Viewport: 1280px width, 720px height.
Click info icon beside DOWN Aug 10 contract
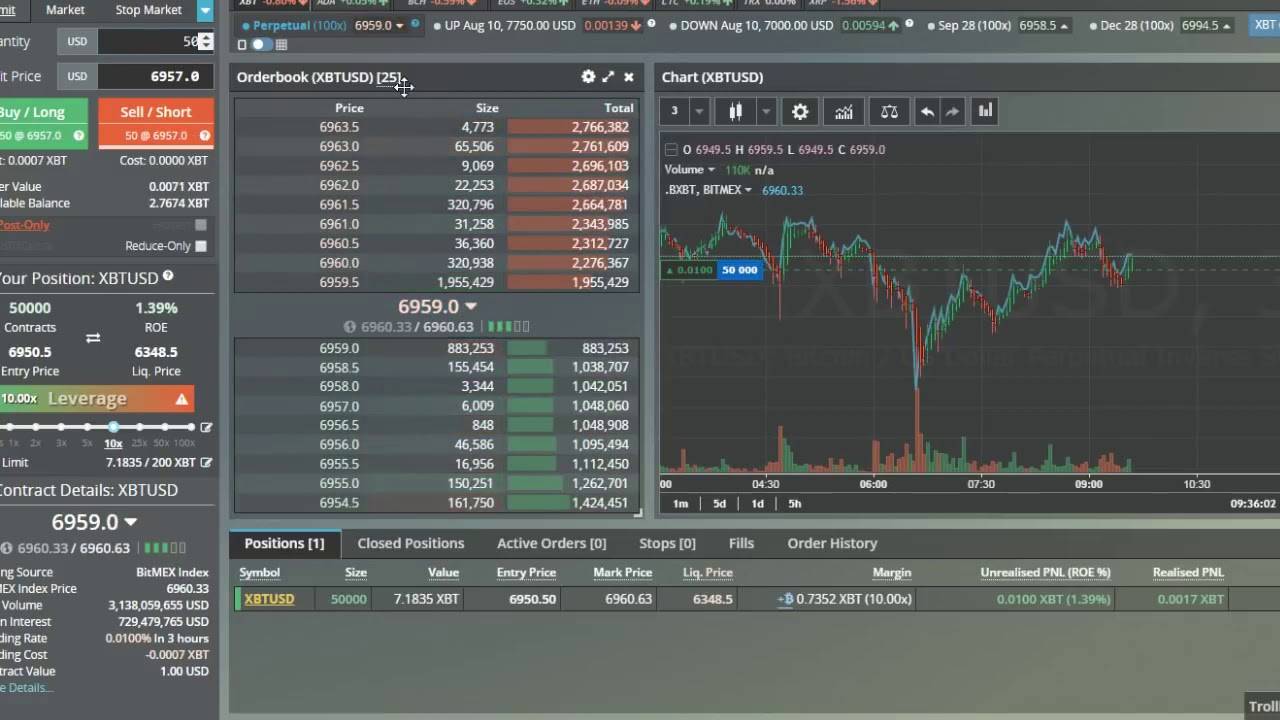[909, 24]
